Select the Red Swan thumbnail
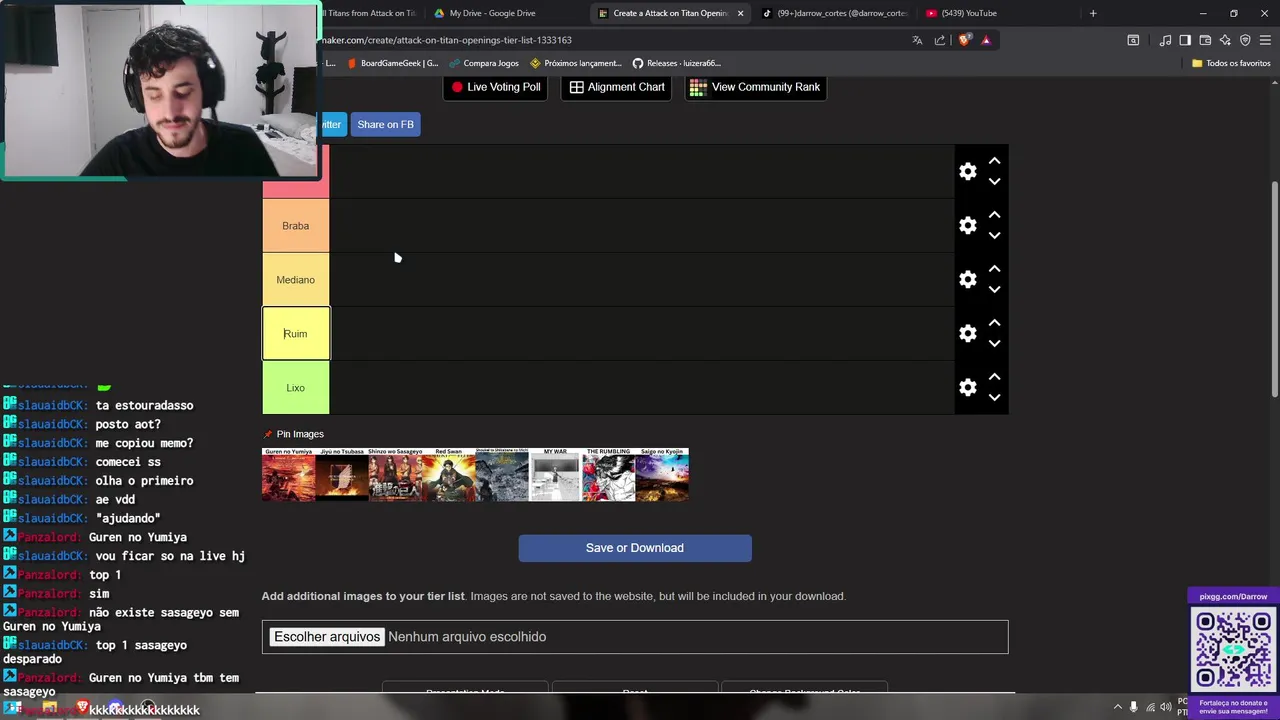The image size is (1280, 720). coord(448,474)
